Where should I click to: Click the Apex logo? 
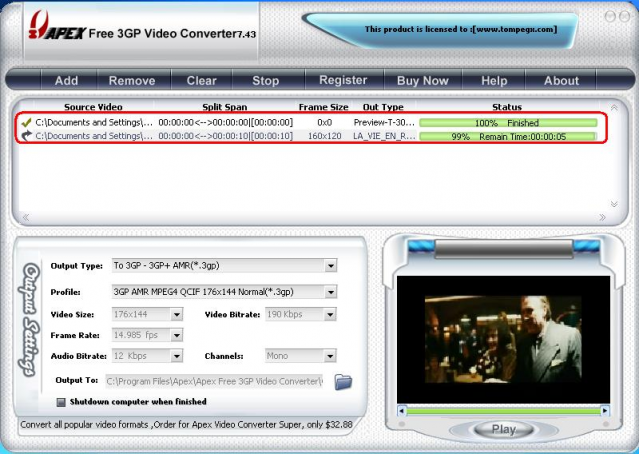[x=57, y=27]
